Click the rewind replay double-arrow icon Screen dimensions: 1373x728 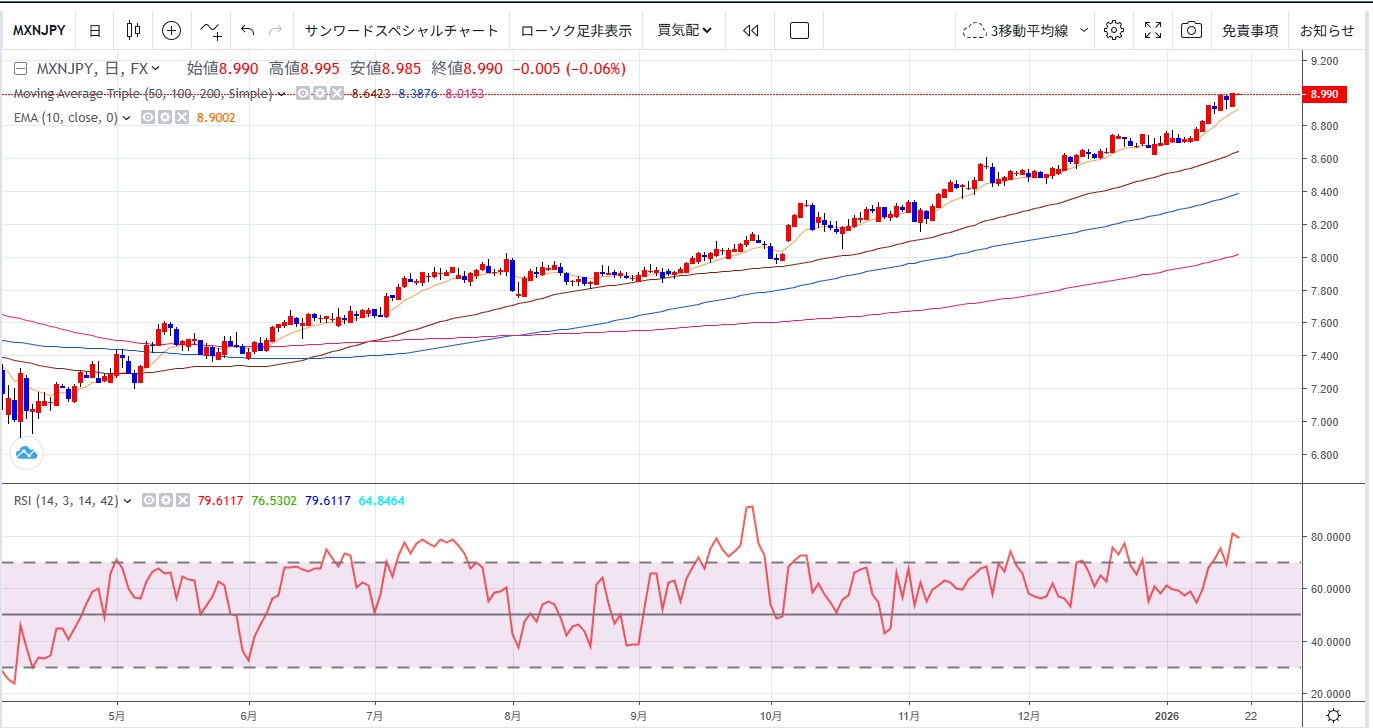[x=751, y=30]
